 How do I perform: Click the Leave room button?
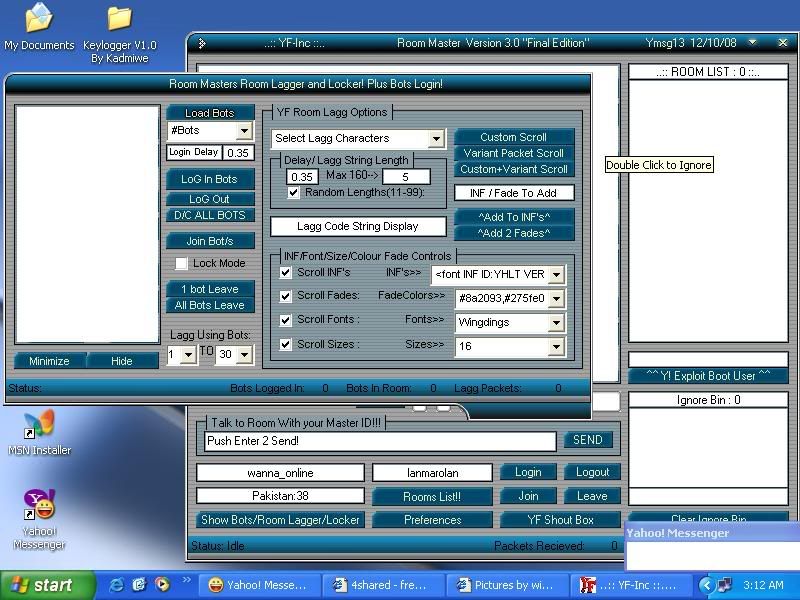592,496
